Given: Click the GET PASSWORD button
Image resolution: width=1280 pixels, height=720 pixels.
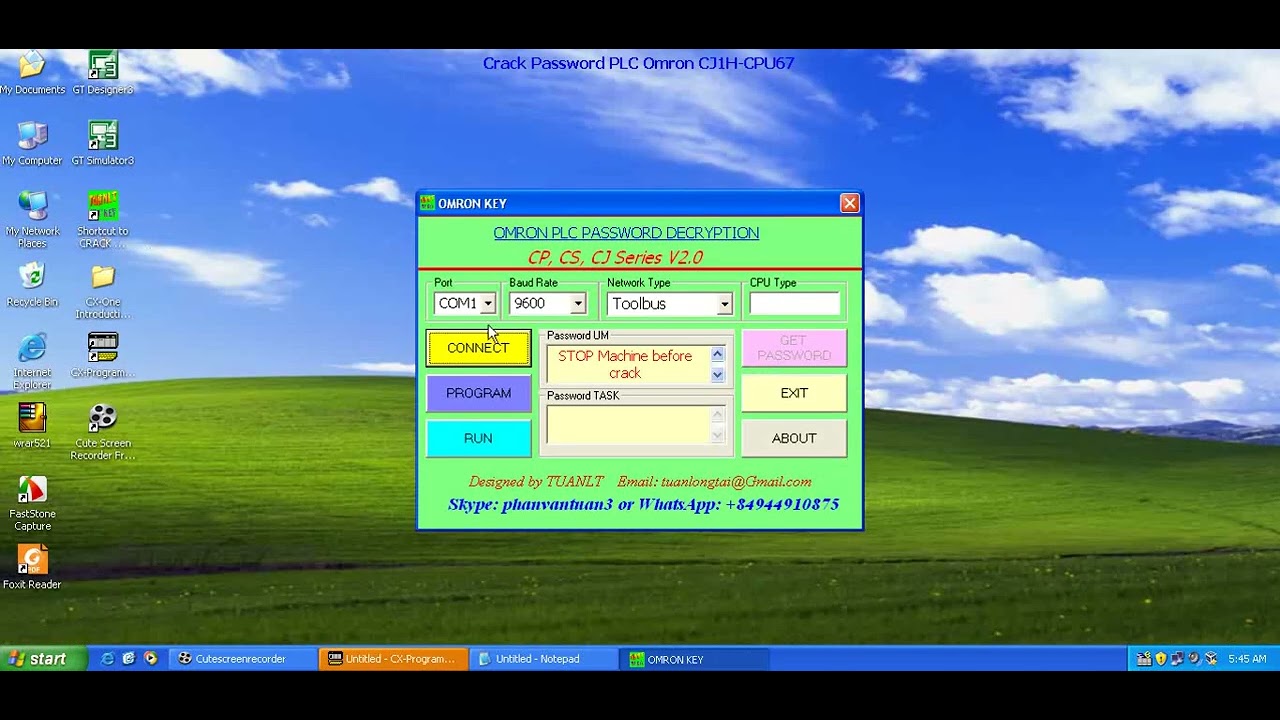Looking at the screenshot, I should click(794, 348).
